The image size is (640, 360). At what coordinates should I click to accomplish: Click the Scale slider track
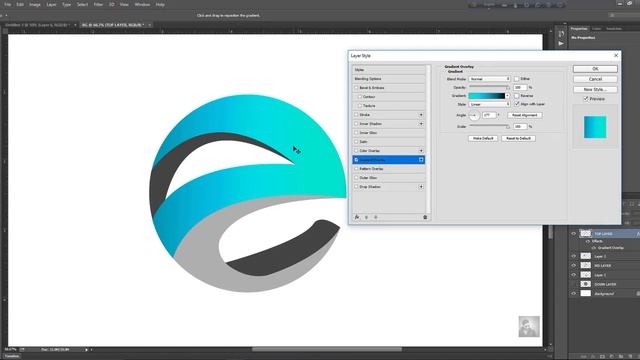pos(489,126)
